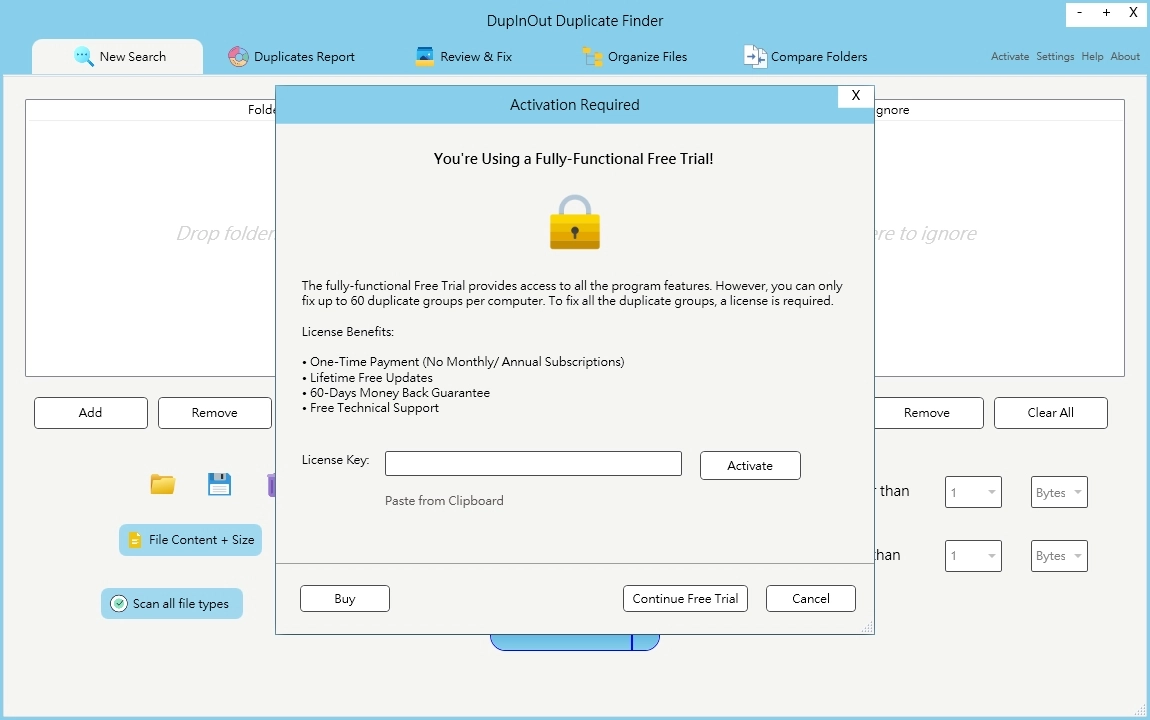Click the License Benefits heading text
1150x720 pixels.
(x=348, y=331)
